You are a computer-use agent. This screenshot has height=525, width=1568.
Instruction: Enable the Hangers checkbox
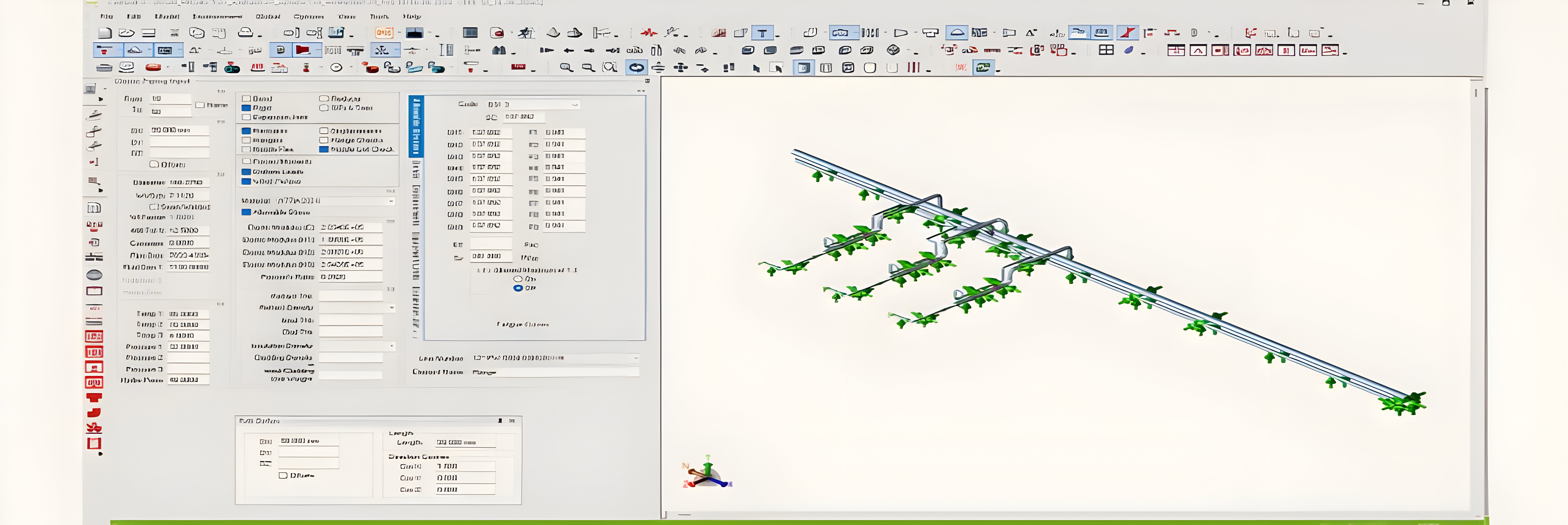pos(247,140)
